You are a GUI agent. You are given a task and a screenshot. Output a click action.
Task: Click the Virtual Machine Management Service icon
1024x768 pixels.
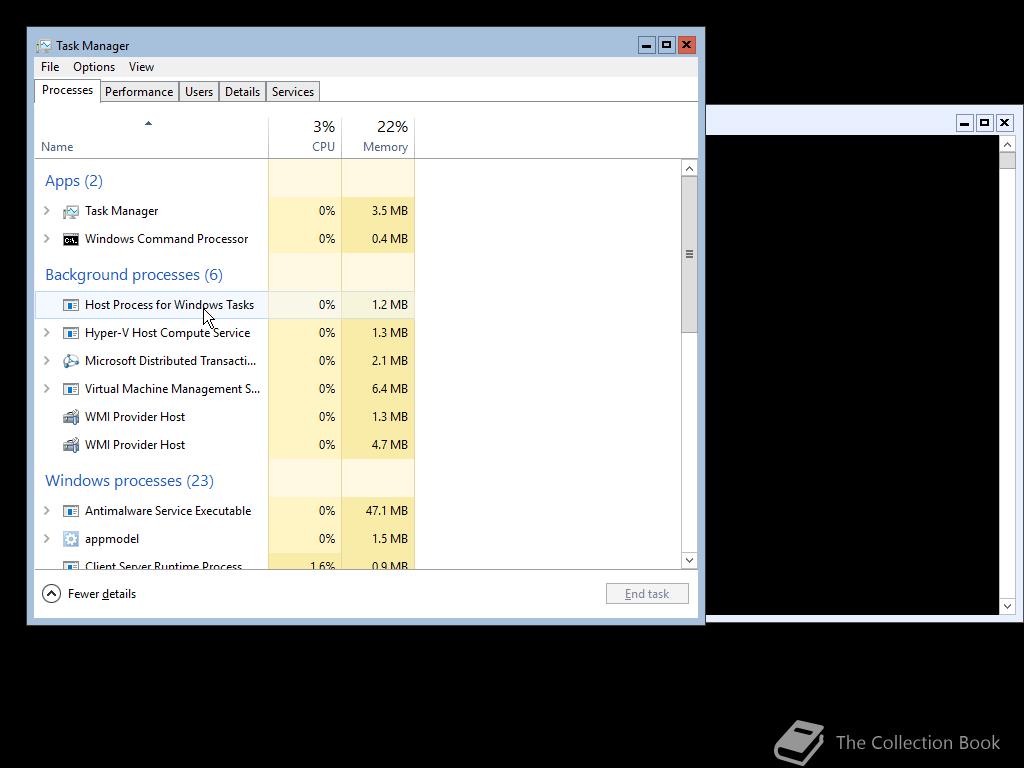click(x=71, y=389)
